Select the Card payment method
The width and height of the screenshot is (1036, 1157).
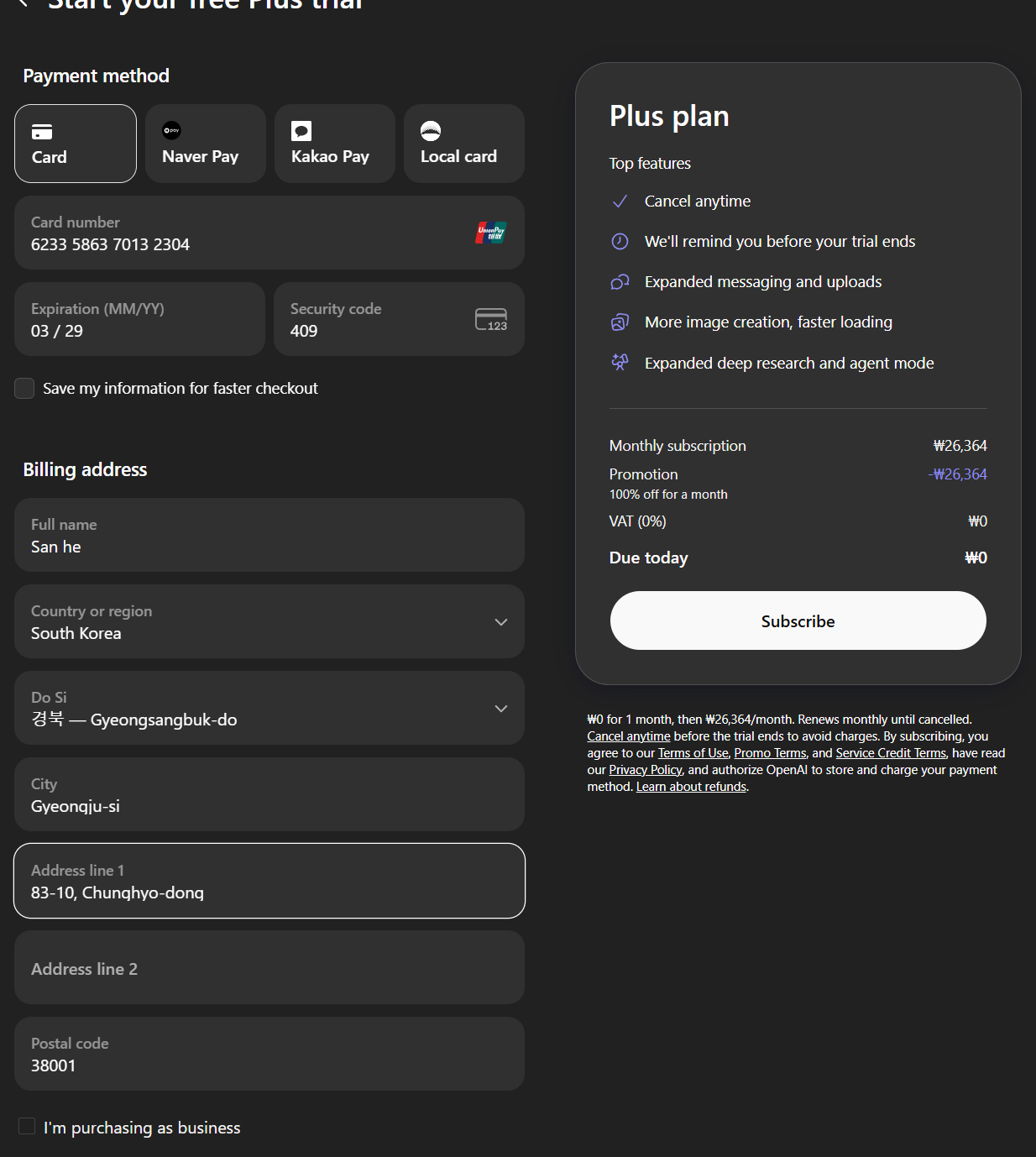click(x=76, y=144)
